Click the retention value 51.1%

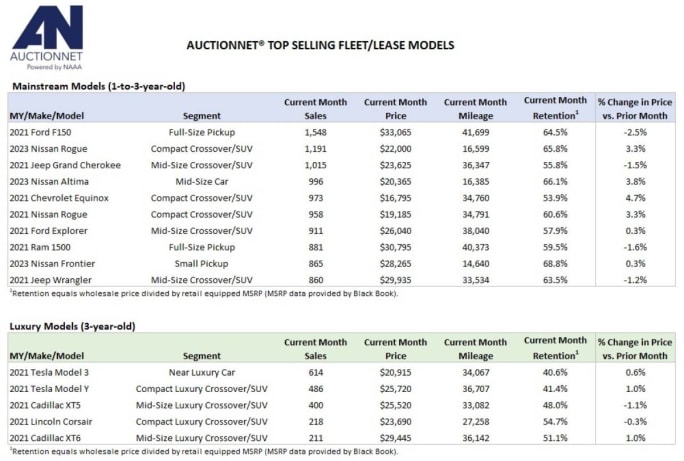pyautogui.click(x=555, y=438)
